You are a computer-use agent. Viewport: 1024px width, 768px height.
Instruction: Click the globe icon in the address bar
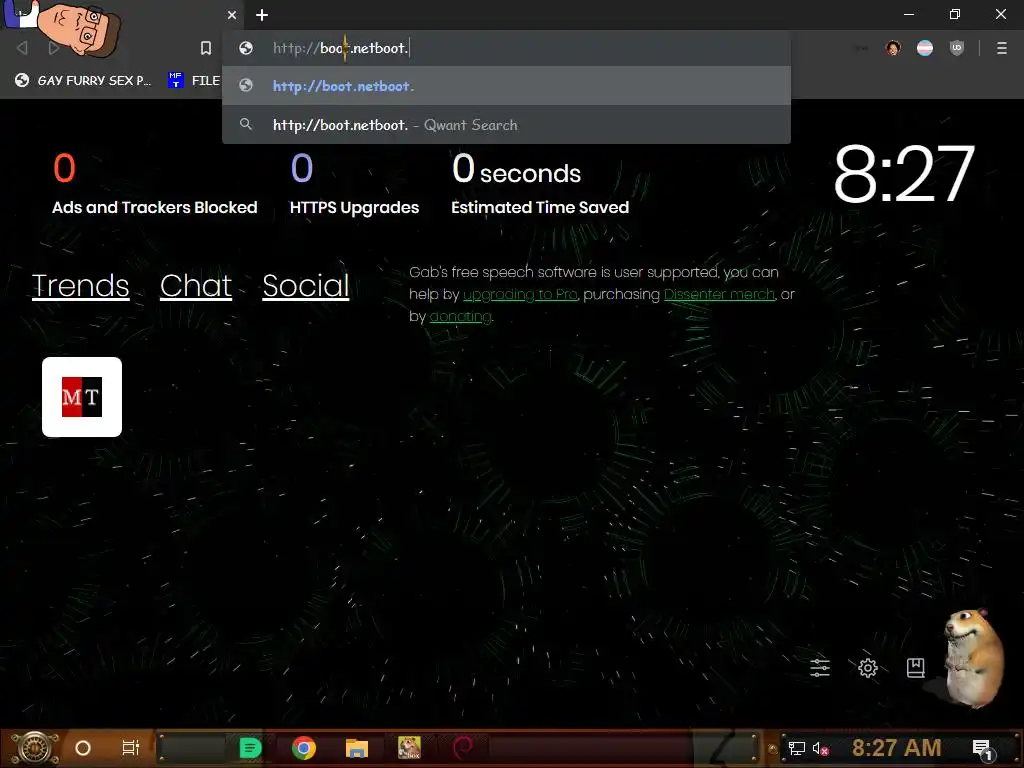[246, 48]
